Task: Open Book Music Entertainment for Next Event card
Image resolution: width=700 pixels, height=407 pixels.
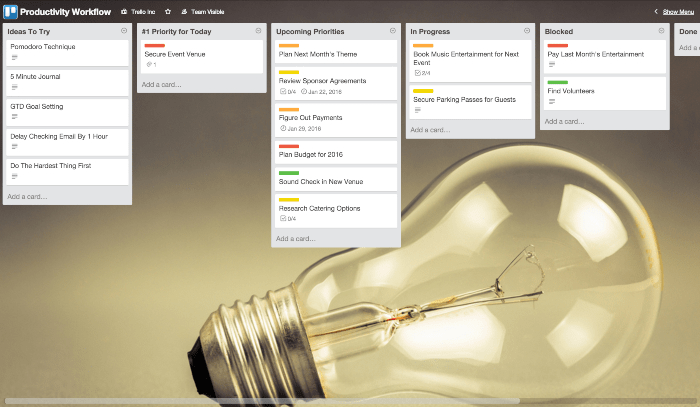Action: (471, 61)
